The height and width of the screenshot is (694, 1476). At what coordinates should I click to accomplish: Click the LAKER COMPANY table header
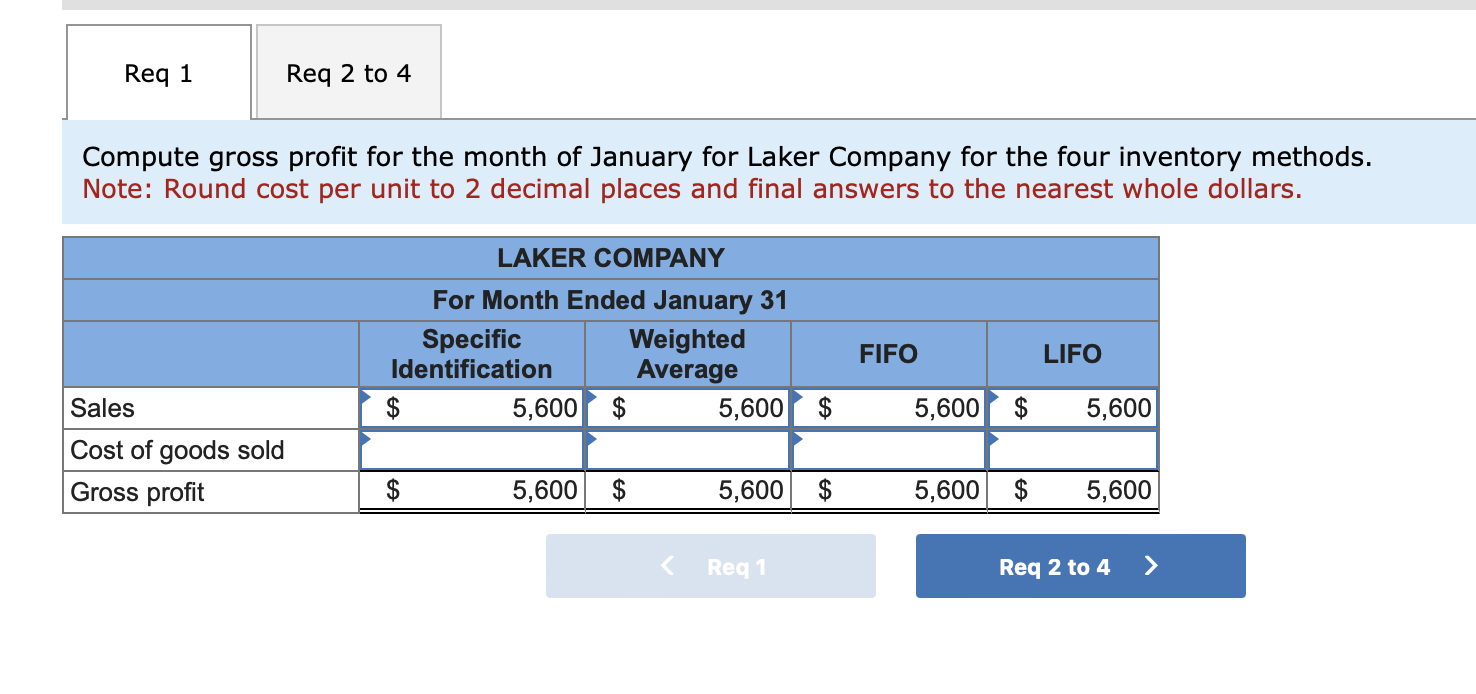(610, 257)
